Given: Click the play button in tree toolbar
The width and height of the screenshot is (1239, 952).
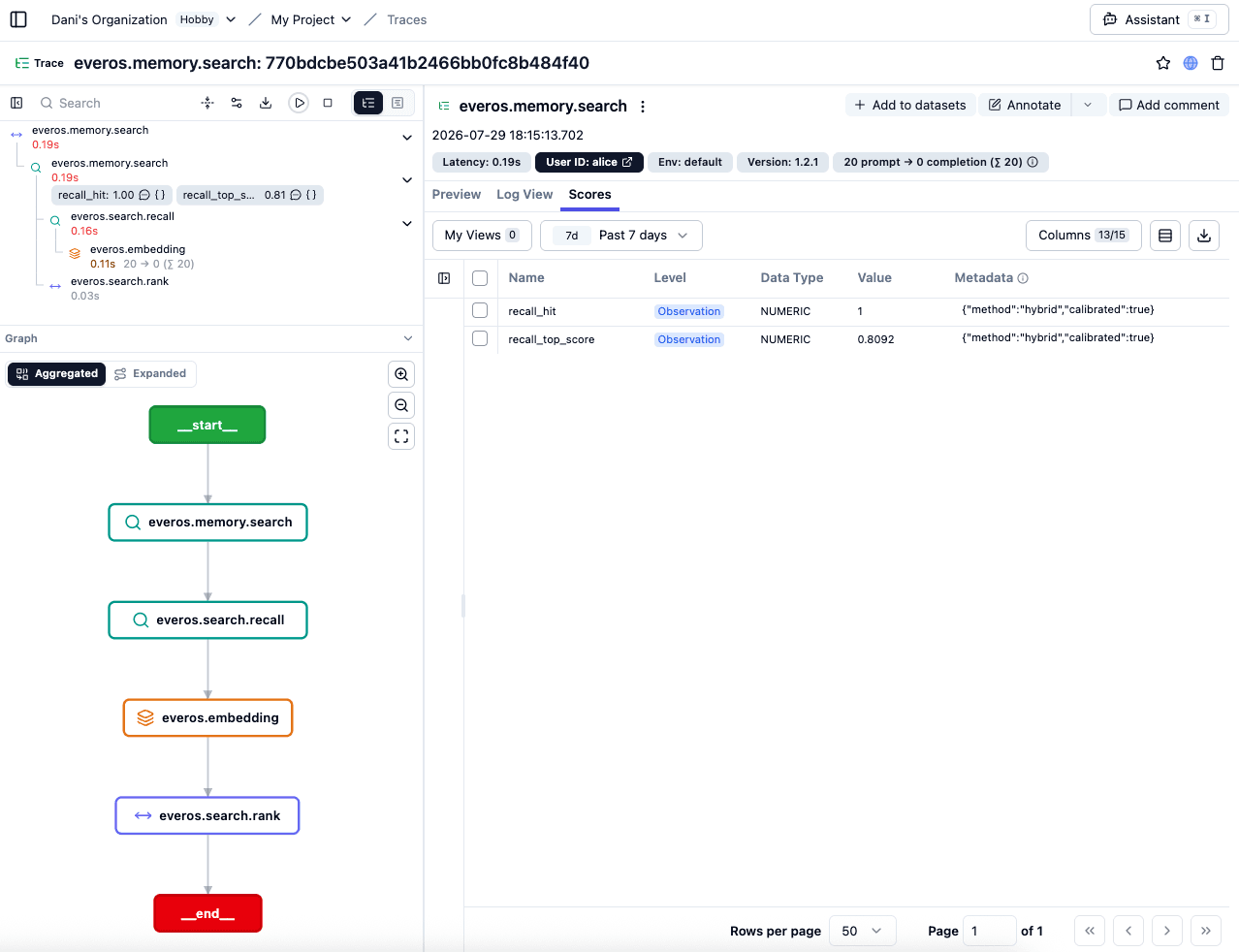Looking at the screenshot, I should (299, 103).
